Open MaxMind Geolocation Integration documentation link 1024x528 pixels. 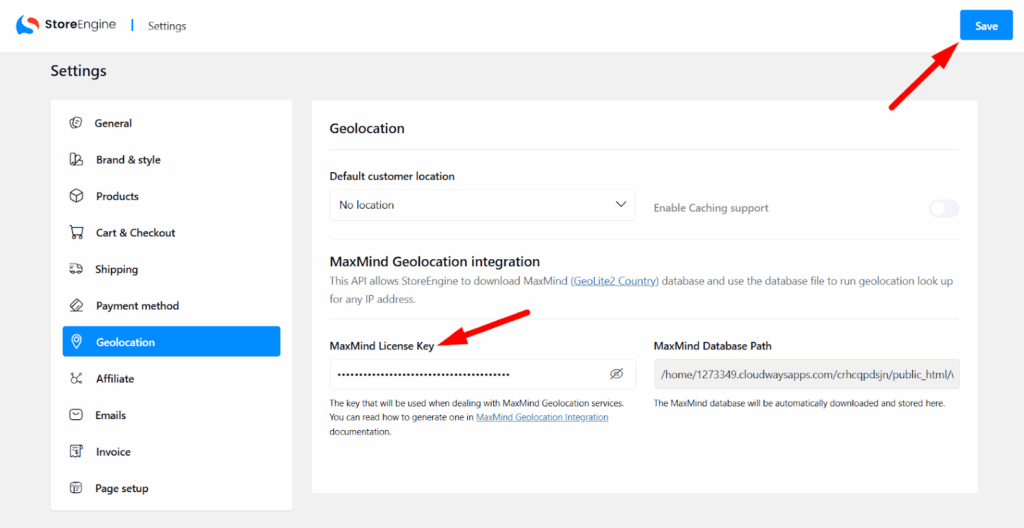click(541, 417)
